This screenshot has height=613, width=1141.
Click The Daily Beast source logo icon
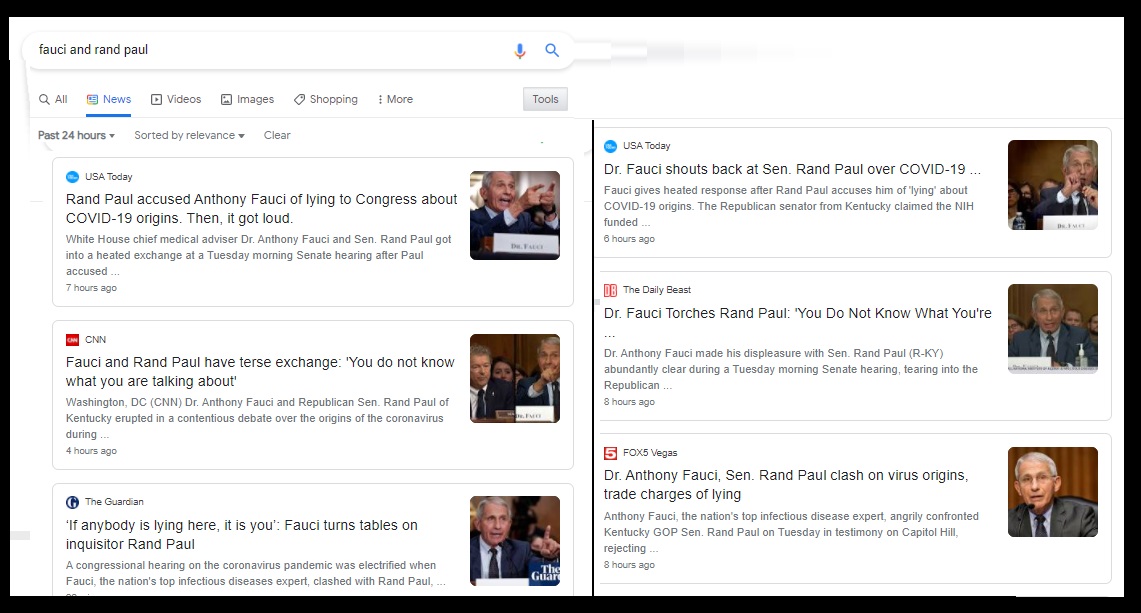point(611,290)
